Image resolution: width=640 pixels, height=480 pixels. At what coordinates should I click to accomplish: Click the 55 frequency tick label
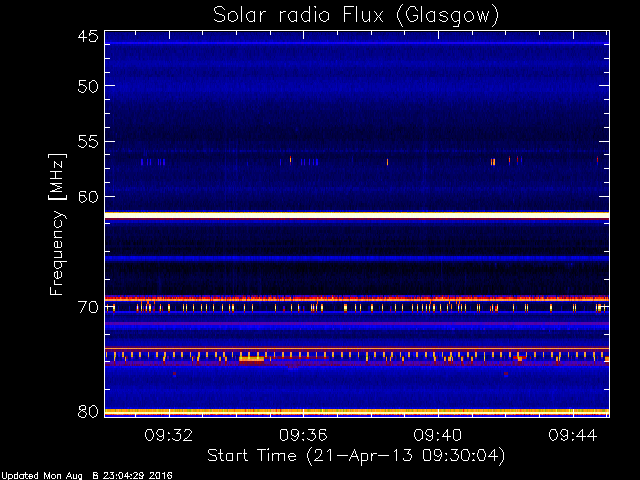[88, 142]
